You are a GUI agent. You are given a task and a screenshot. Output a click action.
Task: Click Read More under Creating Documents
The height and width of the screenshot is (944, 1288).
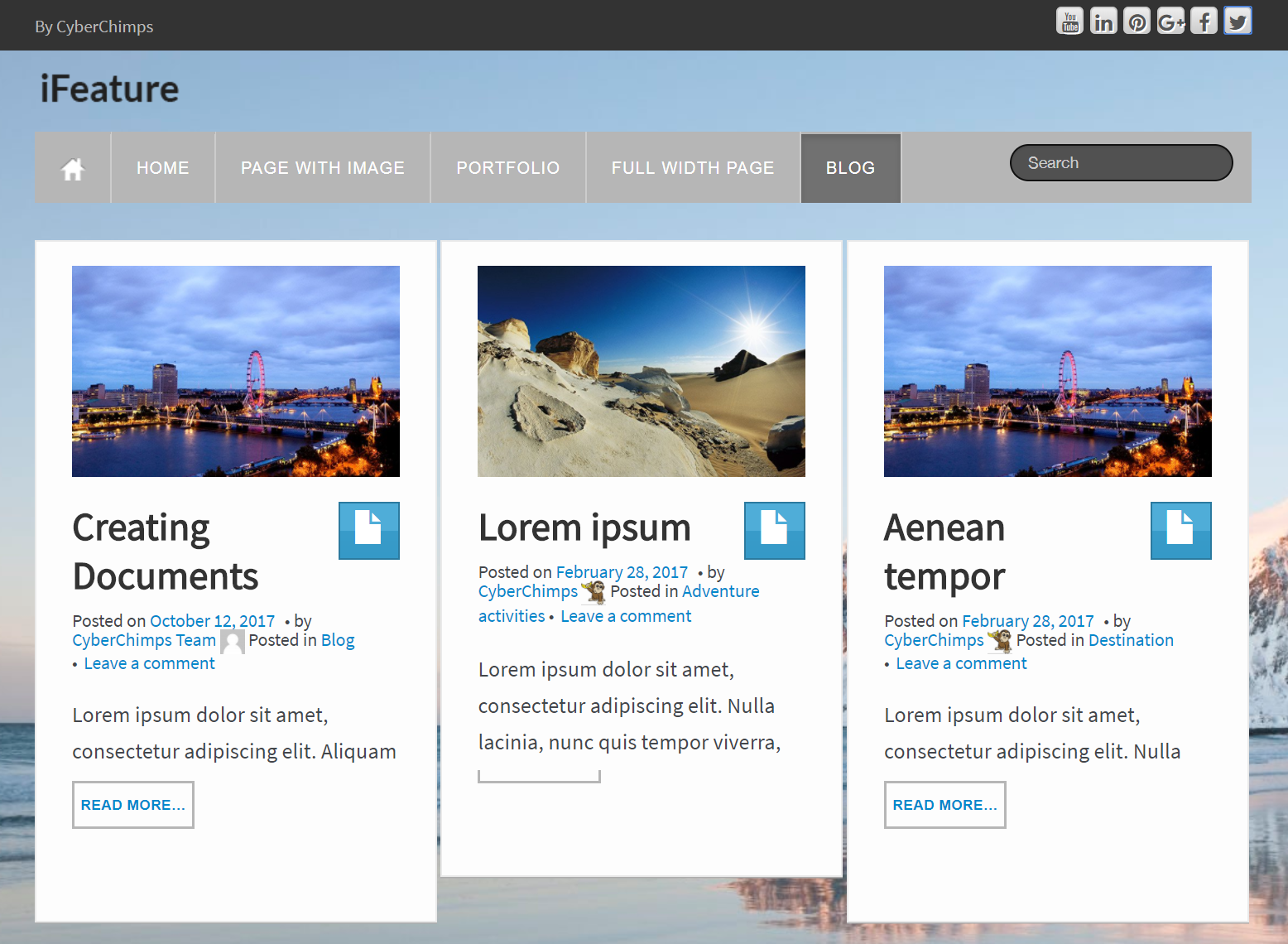[x=133, y=805]
